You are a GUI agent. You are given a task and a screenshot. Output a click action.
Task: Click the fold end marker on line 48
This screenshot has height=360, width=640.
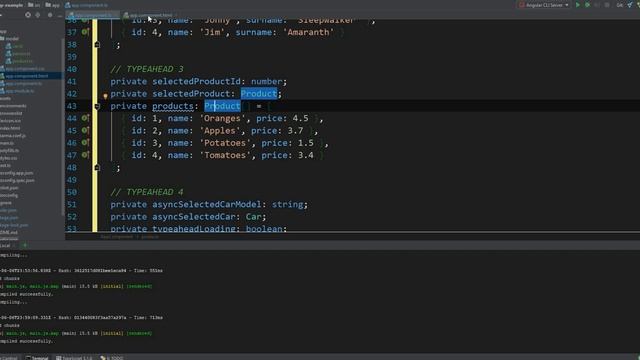[x=97, y=167]
